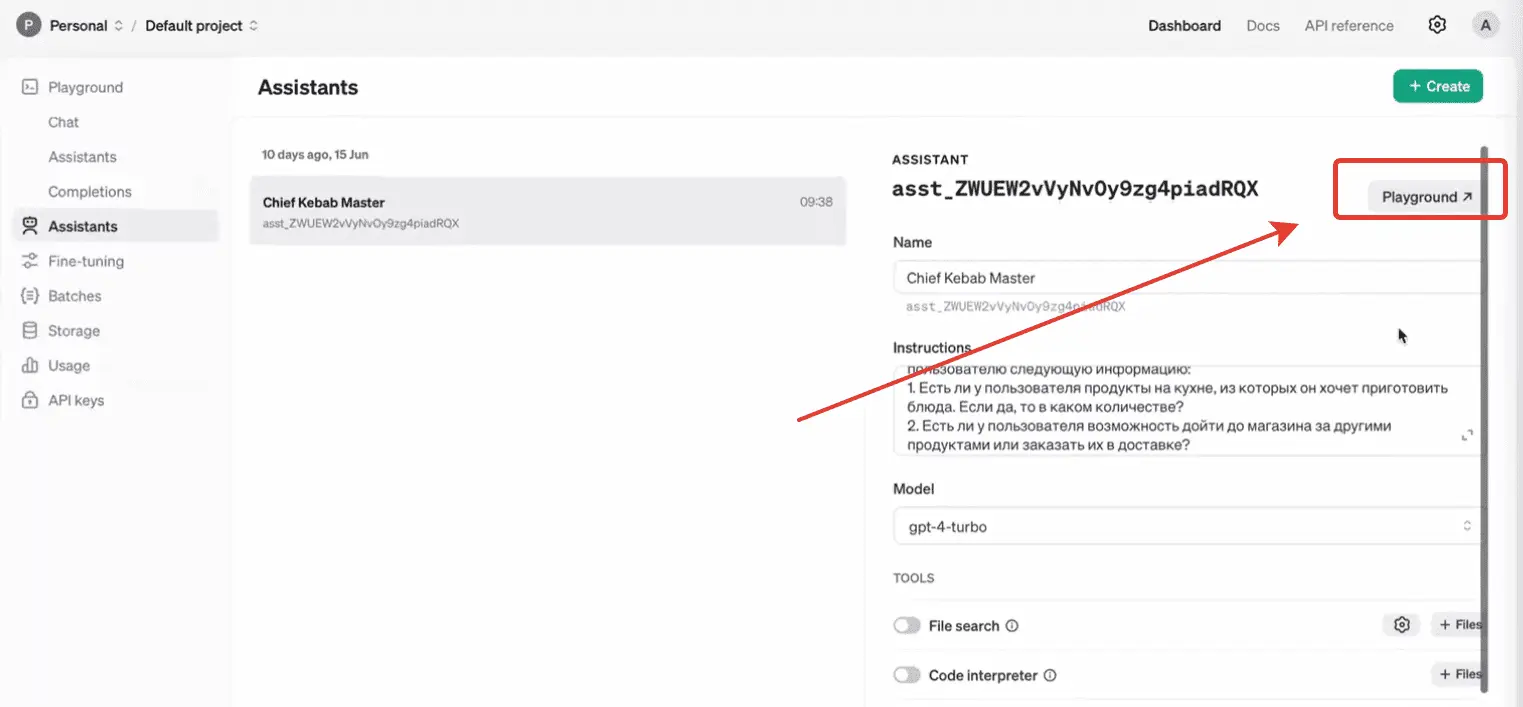This screenshot has width=1523, height=707.
Task: Add Files to Code interpreter
Action: 1459,675
